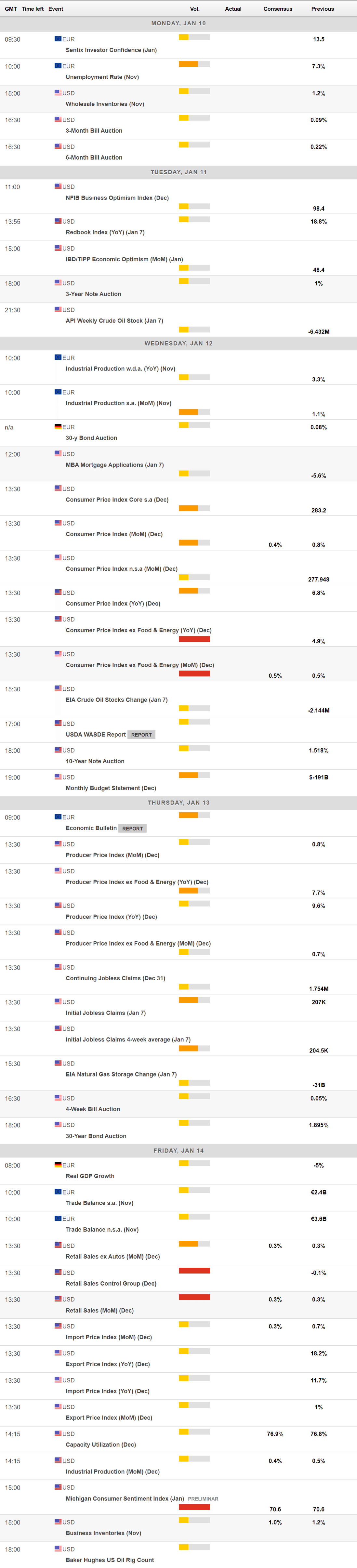This screenshot has height=1568, width=357.
Task: Open REPORT button for USDA WASDE Report
Action: tap(141, 735)
